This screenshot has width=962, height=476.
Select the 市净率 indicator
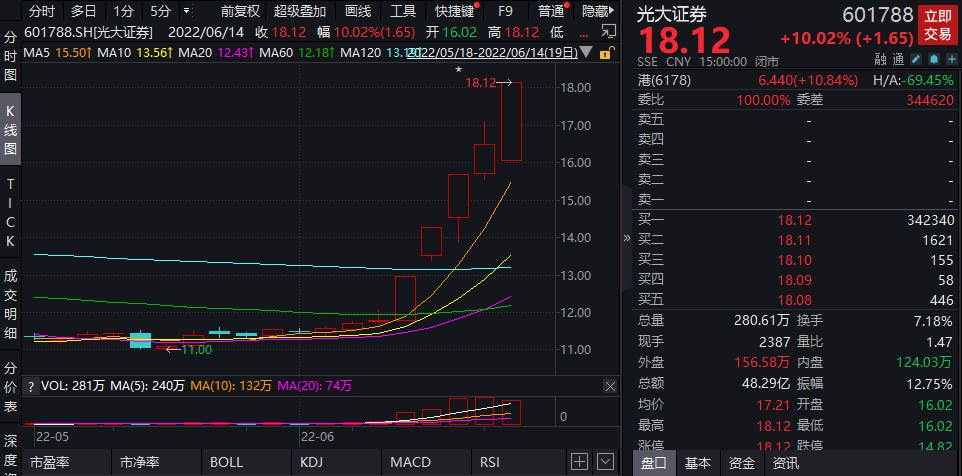[140, 463]
